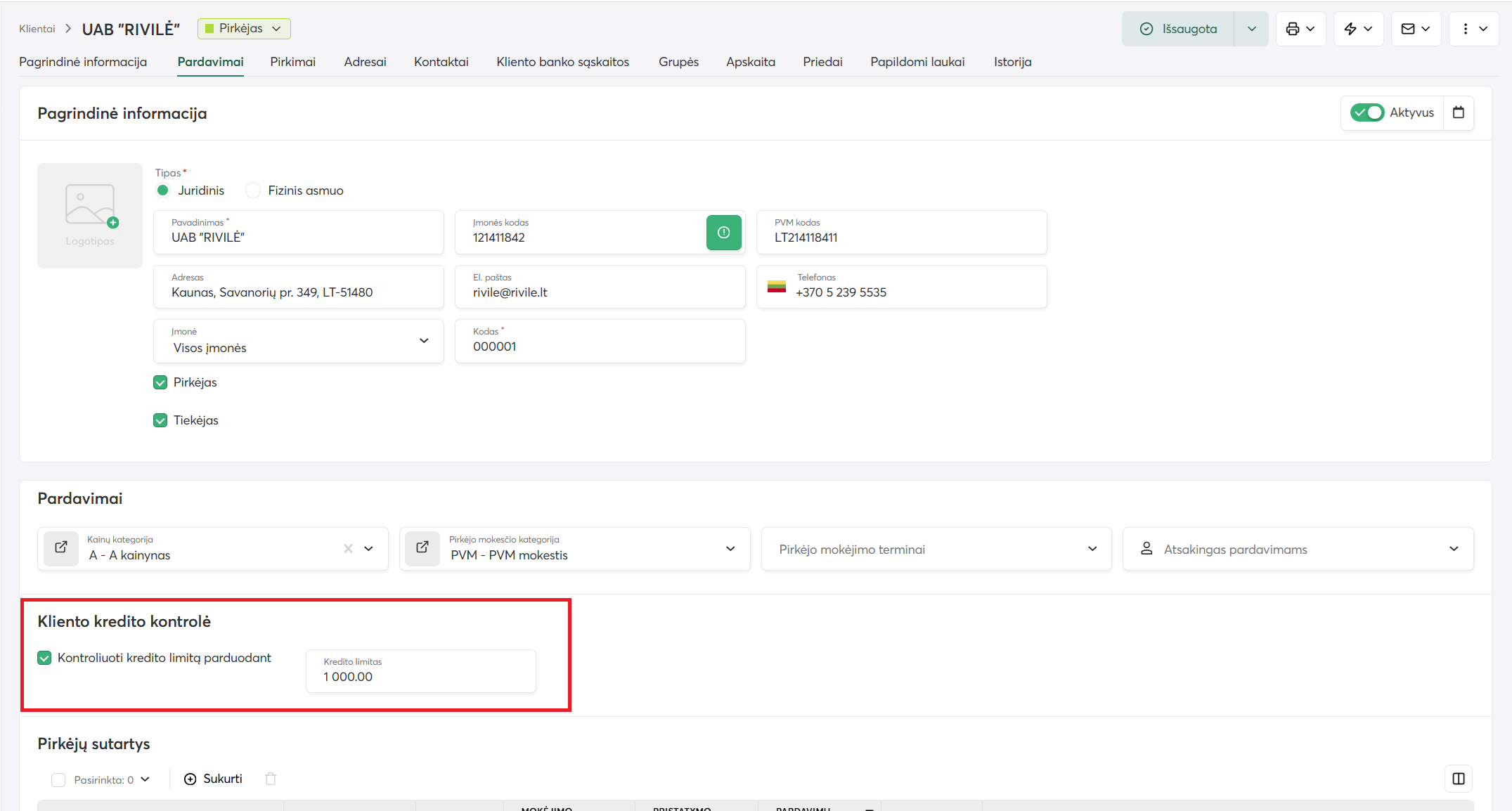This screenshot has width=1512, height=811.
Task: Open the Kliento banko sąskaitos tab
Action: point(562,62)
